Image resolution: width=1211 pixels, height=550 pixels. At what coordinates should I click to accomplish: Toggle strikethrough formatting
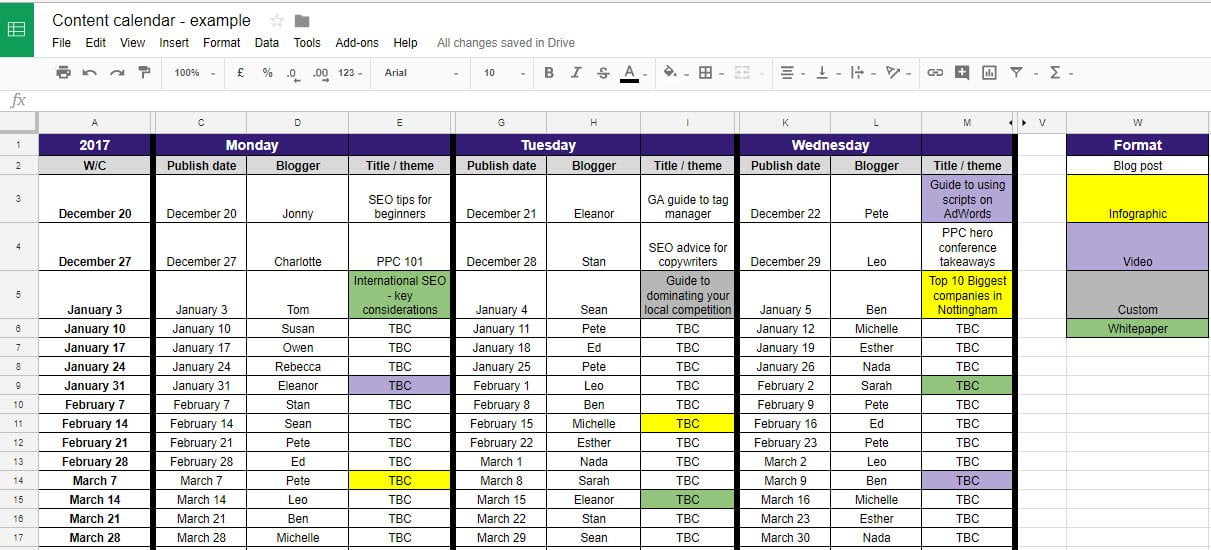603,72
